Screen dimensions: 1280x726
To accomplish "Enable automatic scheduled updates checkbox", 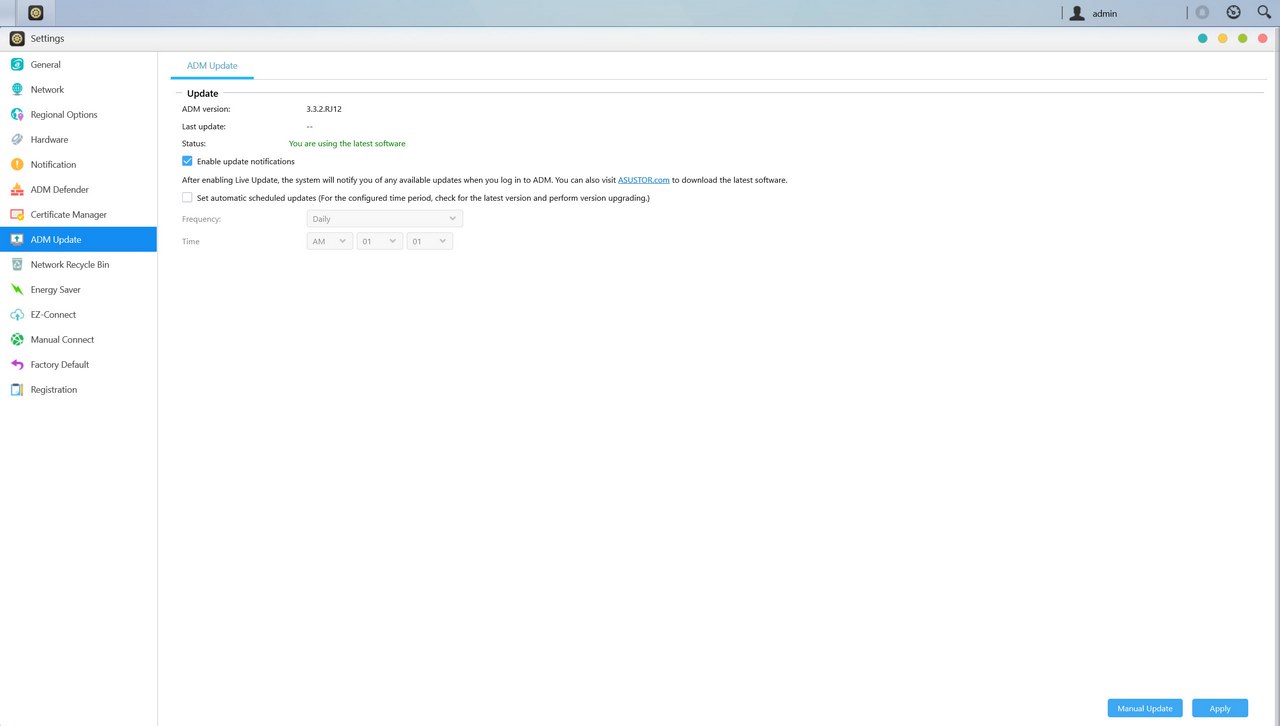I will click(187, 198).
